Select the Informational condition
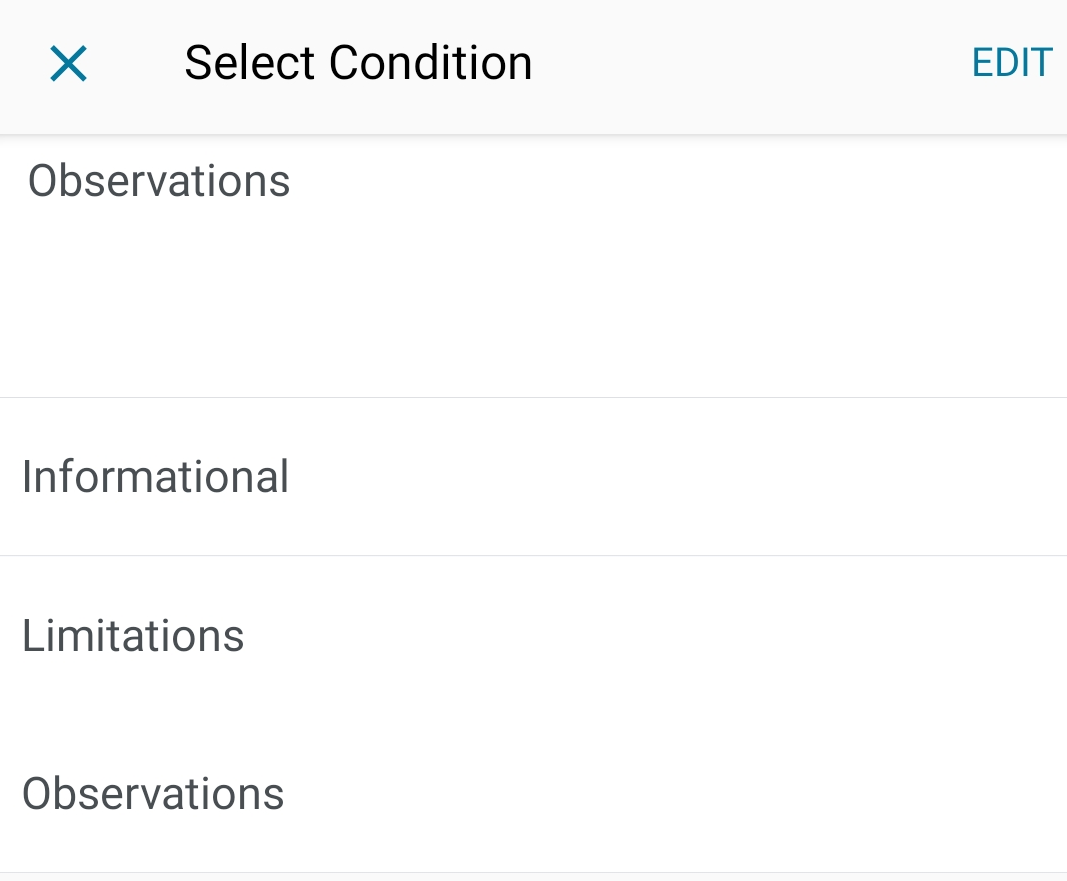 [x=155, y=477]
